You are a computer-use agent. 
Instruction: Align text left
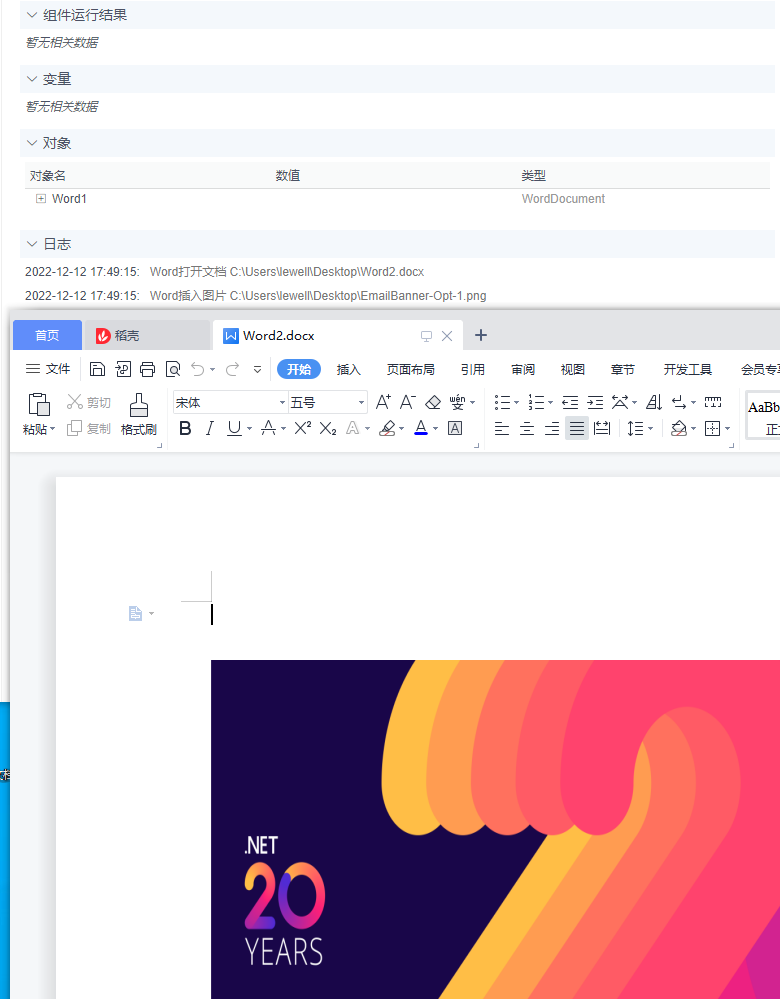tap(502, 429)
